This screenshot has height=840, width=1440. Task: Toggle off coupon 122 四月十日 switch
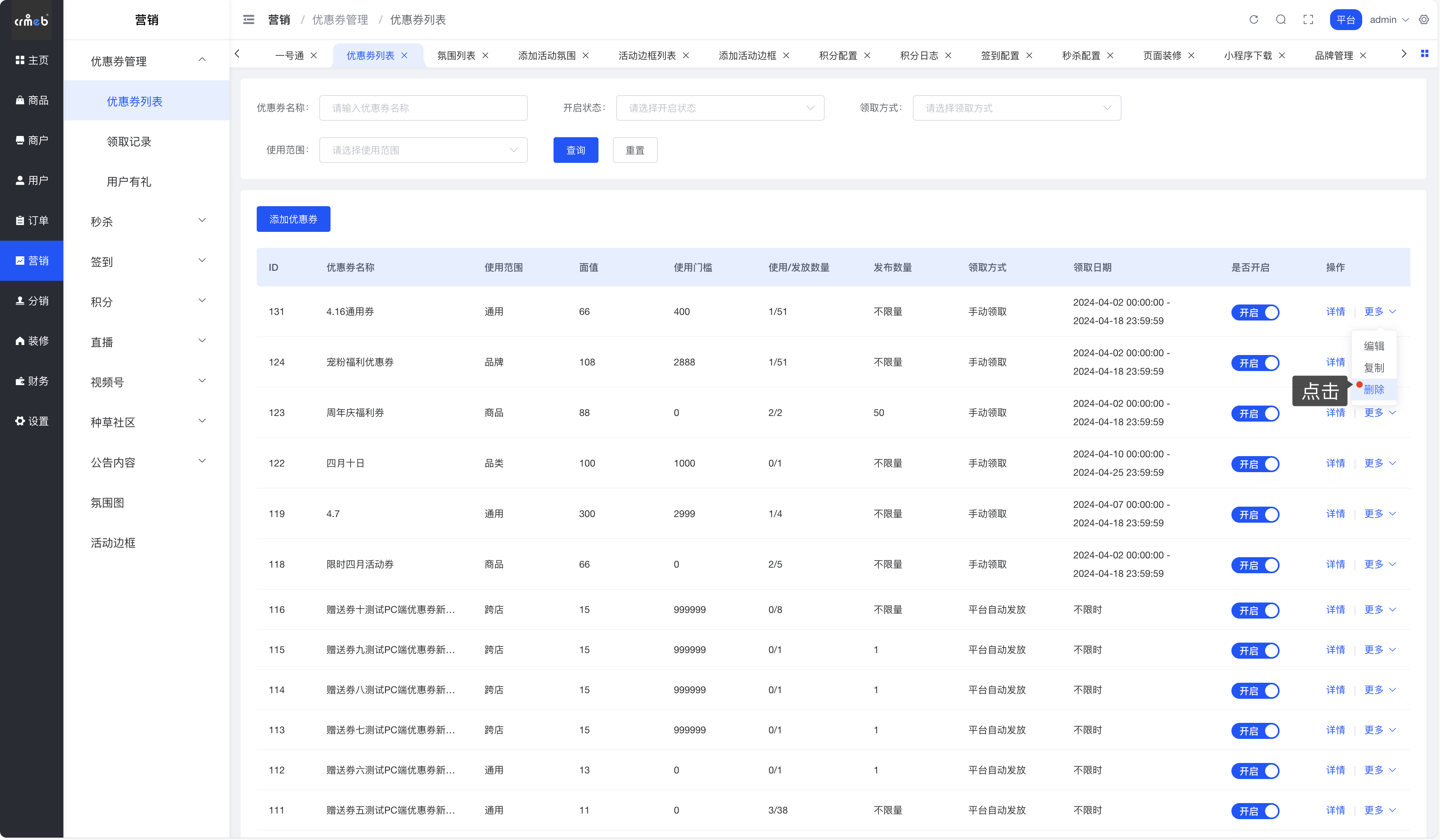(1255, 464)
